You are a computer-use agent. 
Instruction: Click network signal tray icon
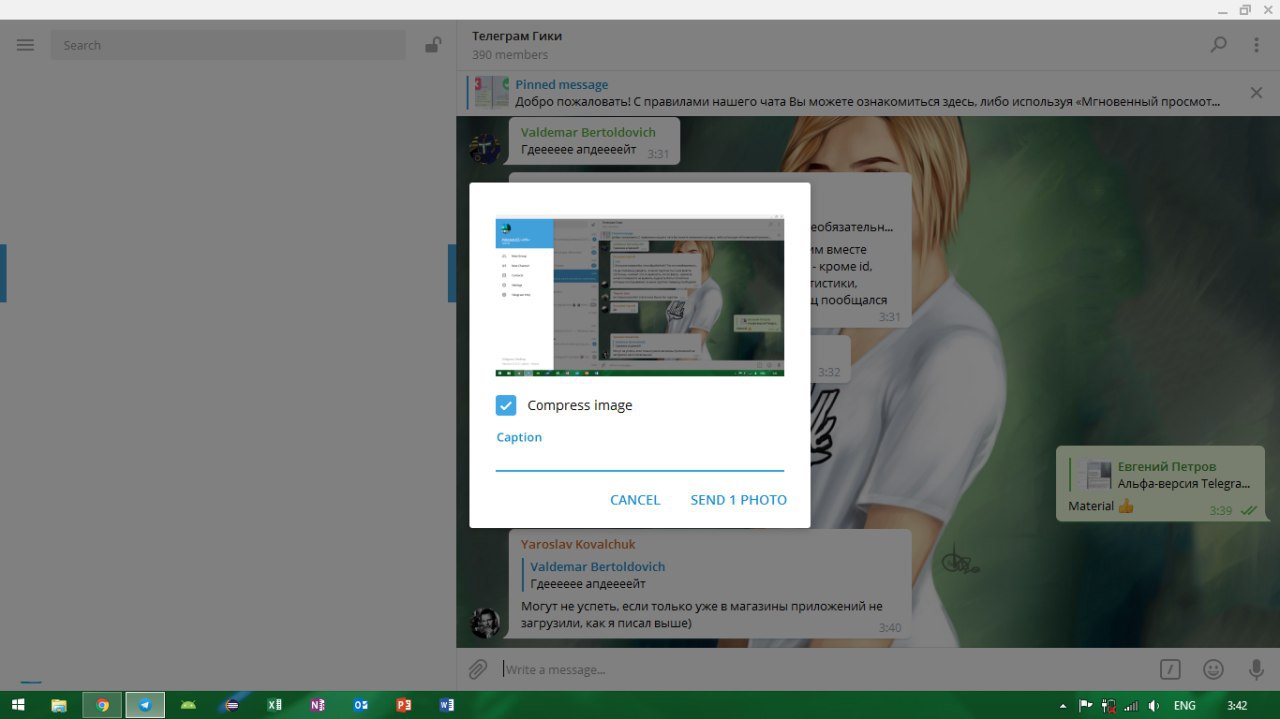pos(1131,705)
